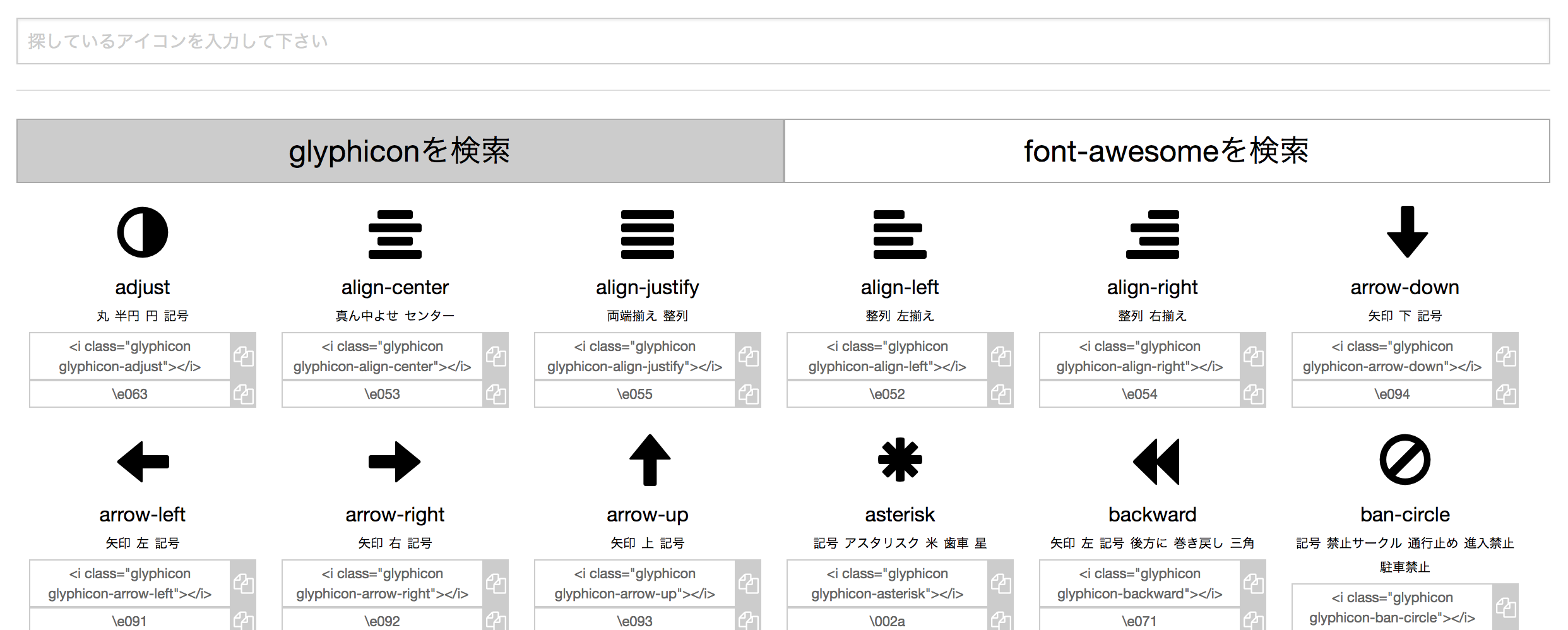Copy the glyphicon-align-center HTML tag
The height and width of the screenshot is (630, 1568).
pos(496,356)
